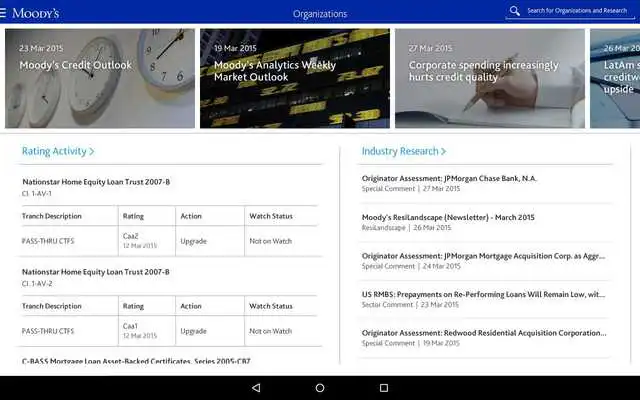Type in Search for Organizations and Research

tap(577, 11)
